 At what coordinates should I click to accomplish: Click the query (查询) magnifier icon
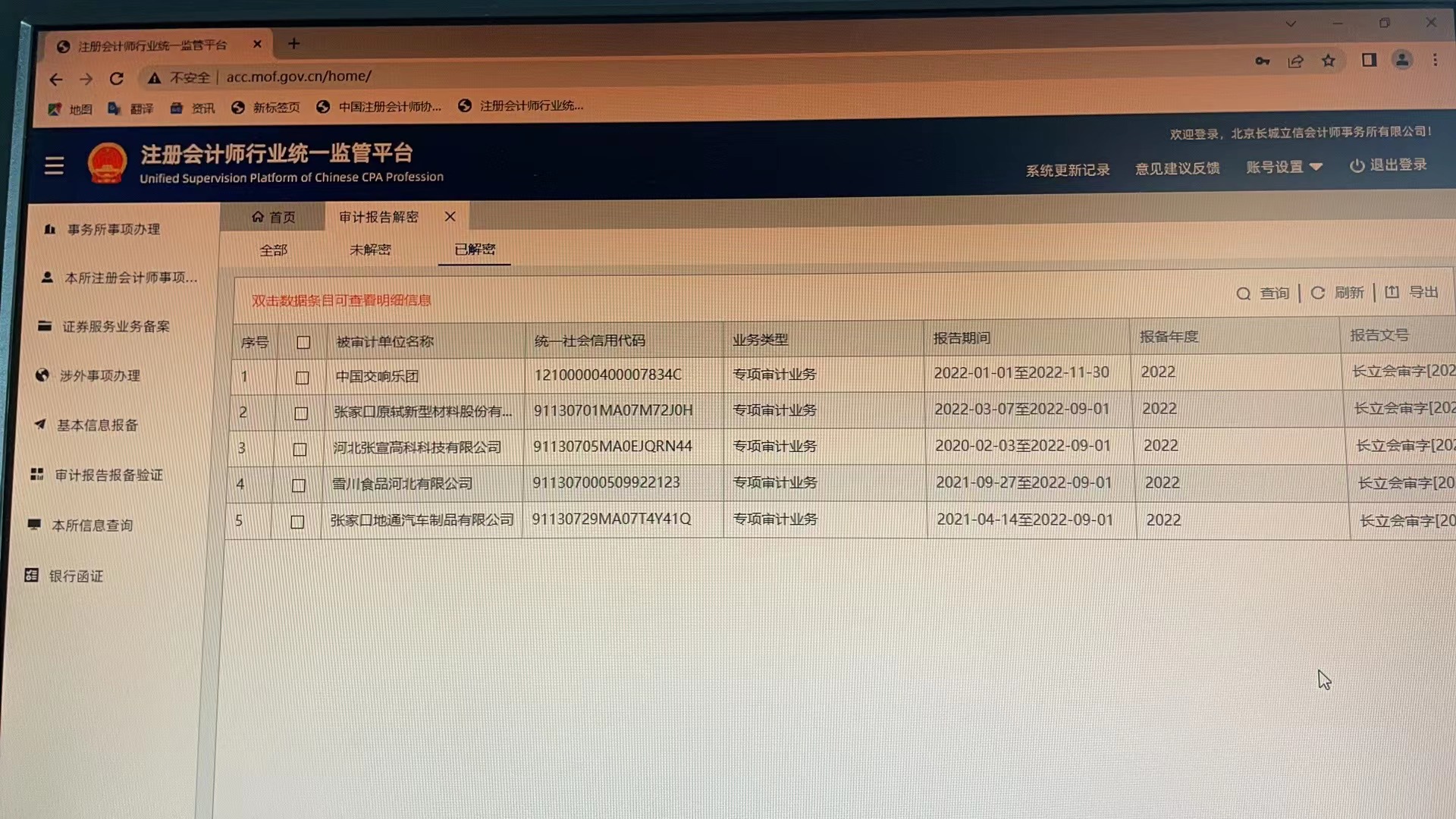point(1243,293)
